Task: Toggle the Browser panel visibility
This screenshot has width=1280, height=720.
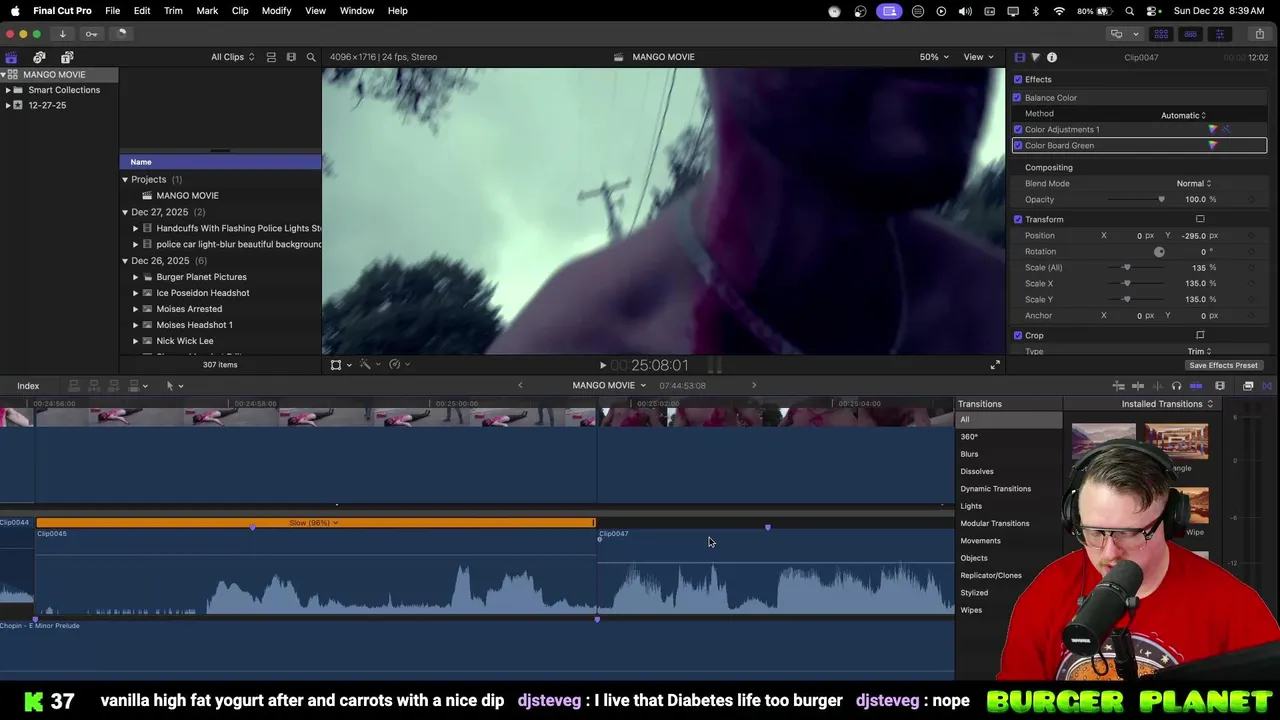Action: (1162, 34)
